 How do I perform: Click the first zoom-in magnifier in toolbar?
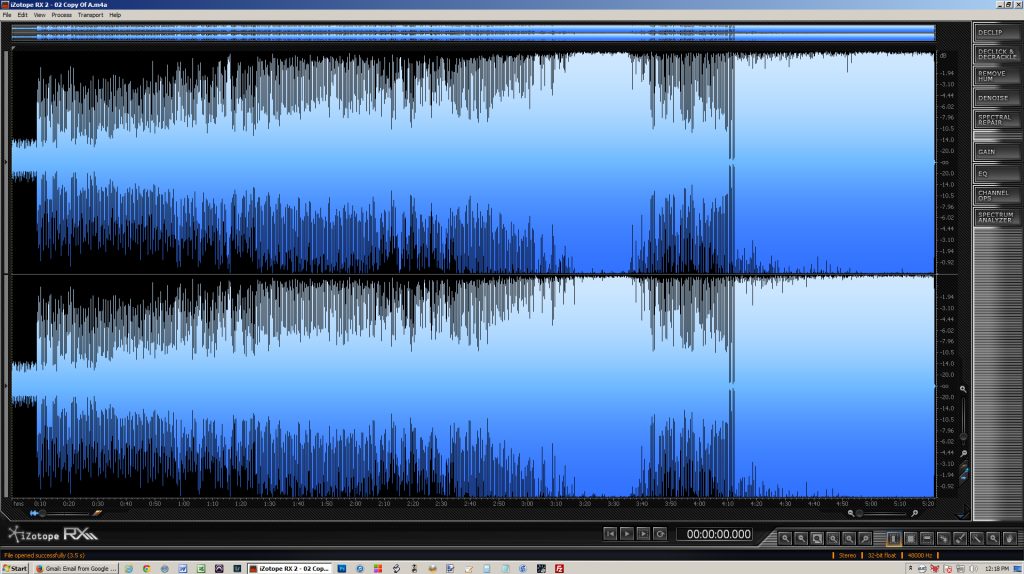(x=785, y=538)
